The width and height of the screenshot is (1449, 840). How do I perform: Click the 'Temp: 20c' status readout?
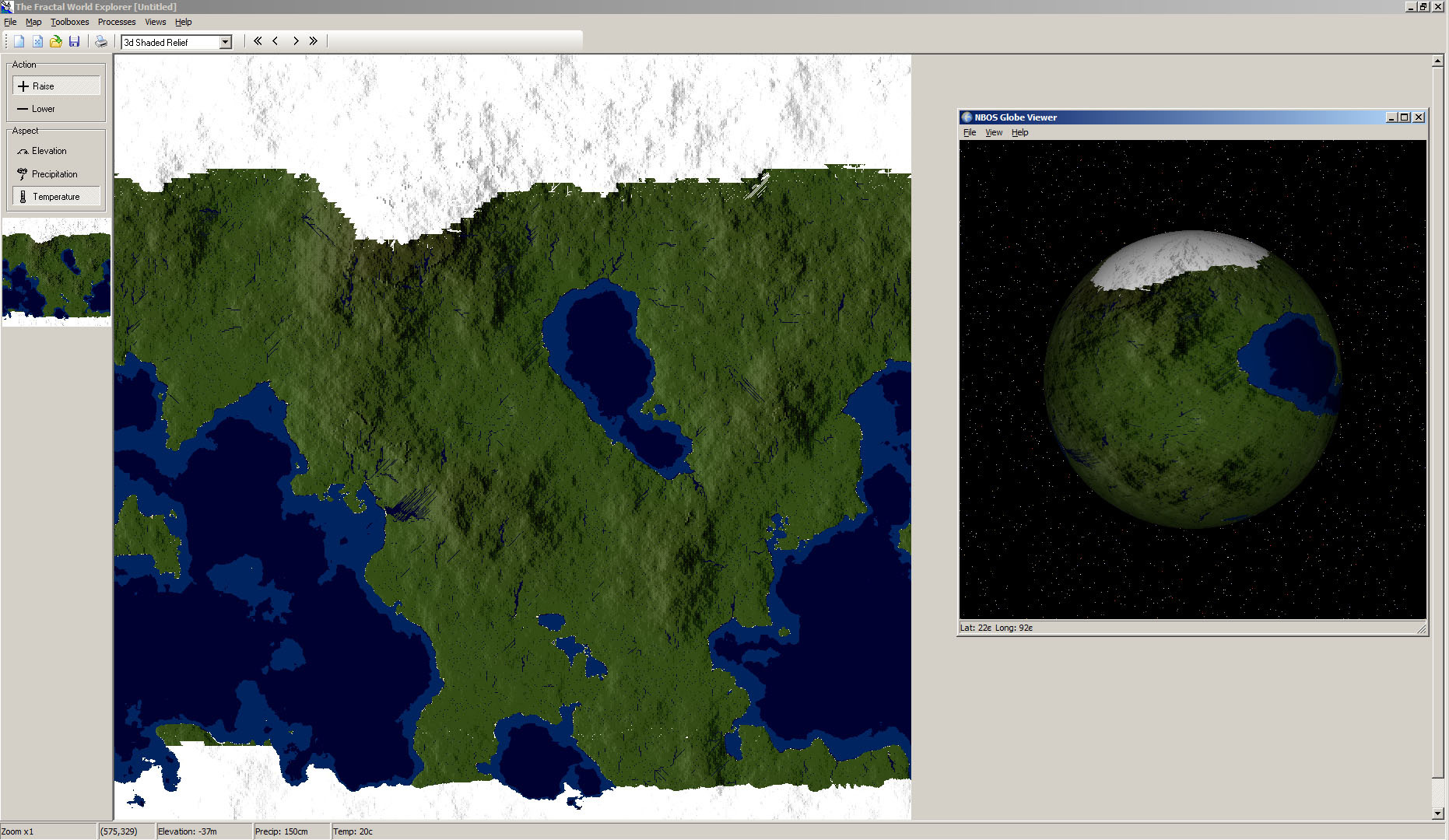353,831
